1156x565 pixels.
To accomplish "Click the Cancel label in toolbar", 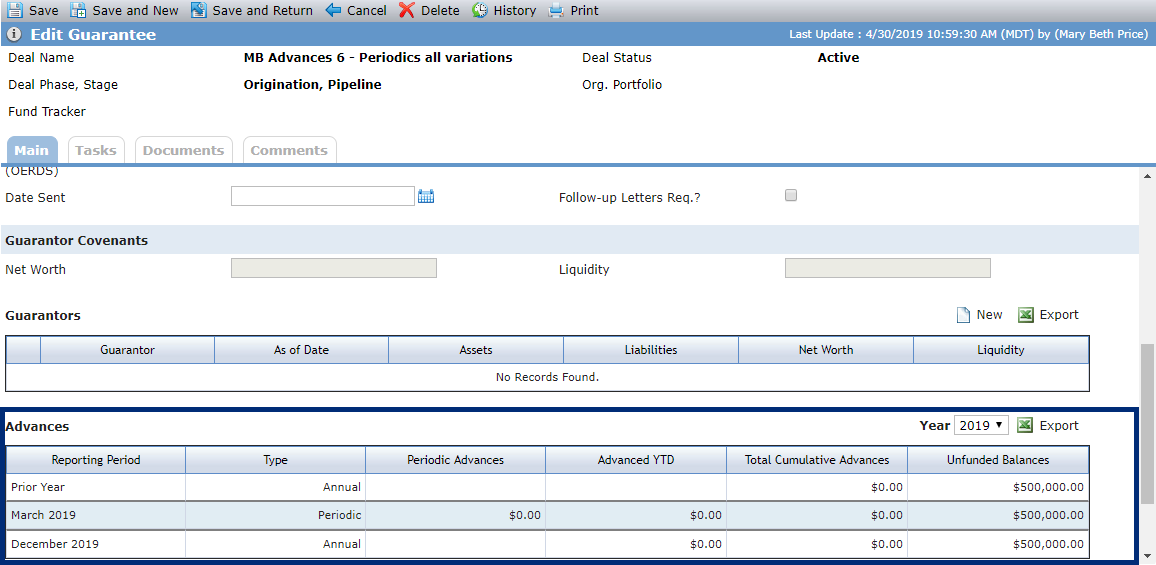I will (366, 10).
